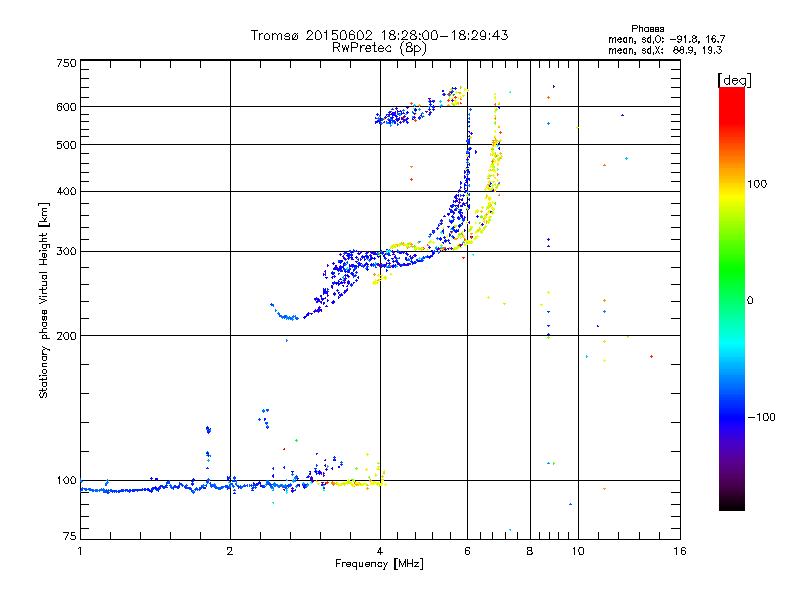Click the x-axis tick label '8'
The width and height of the screenshot is (800, 600).
[530, 551]
